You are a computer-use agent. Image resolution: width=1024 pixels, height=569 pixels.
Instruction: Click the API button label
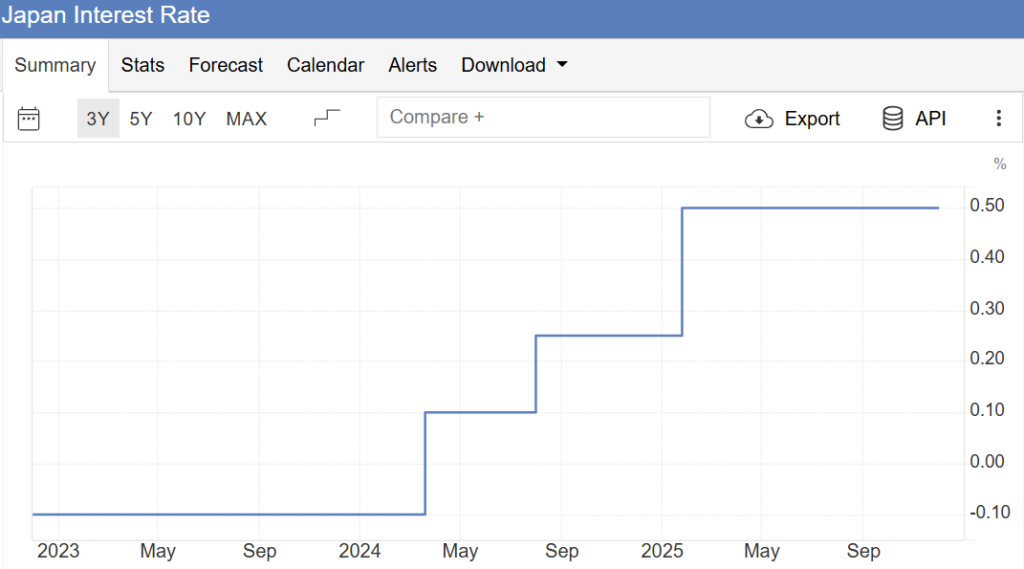[930, 119]
